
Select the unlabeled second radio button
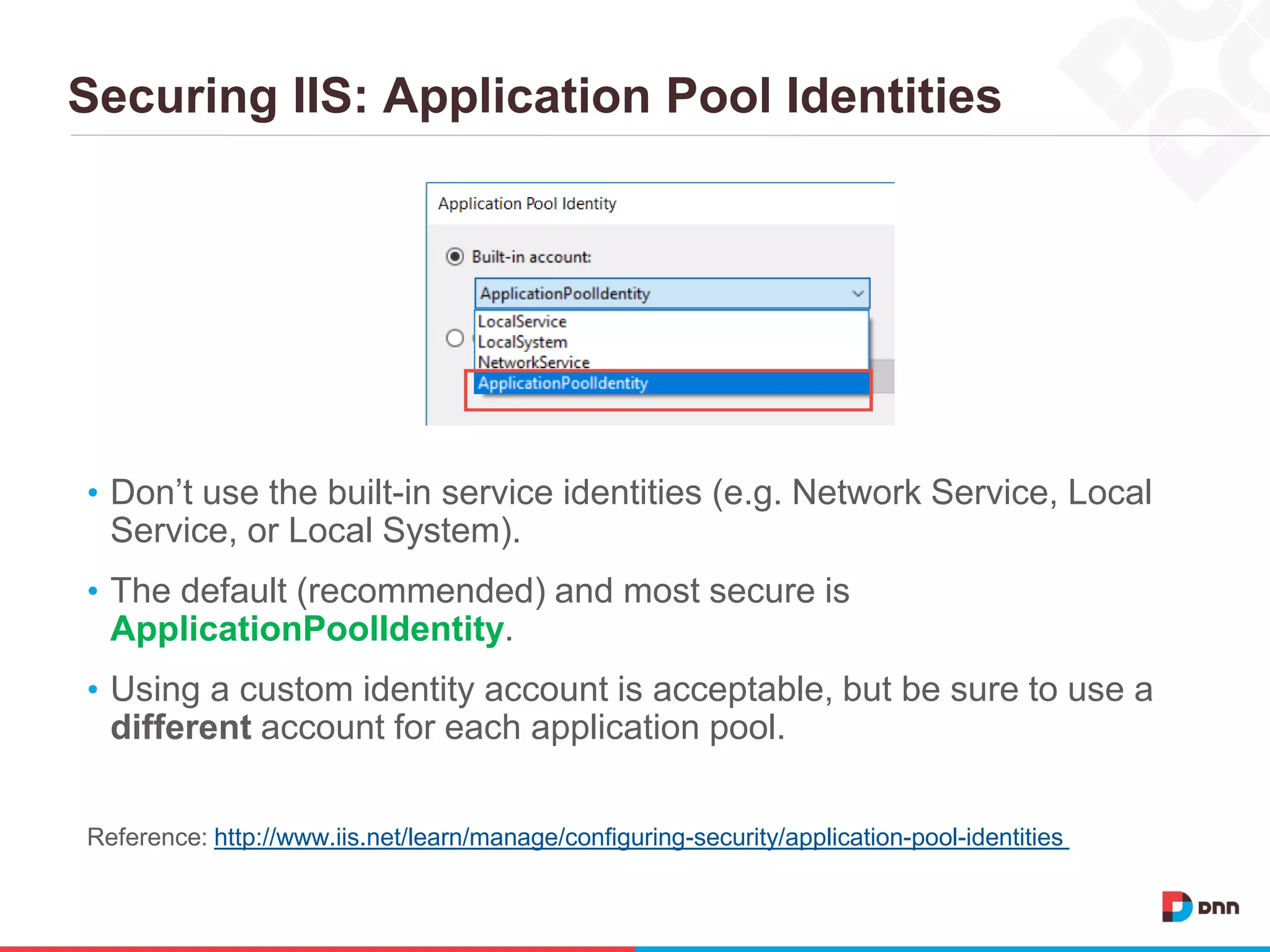click(455, 338)
